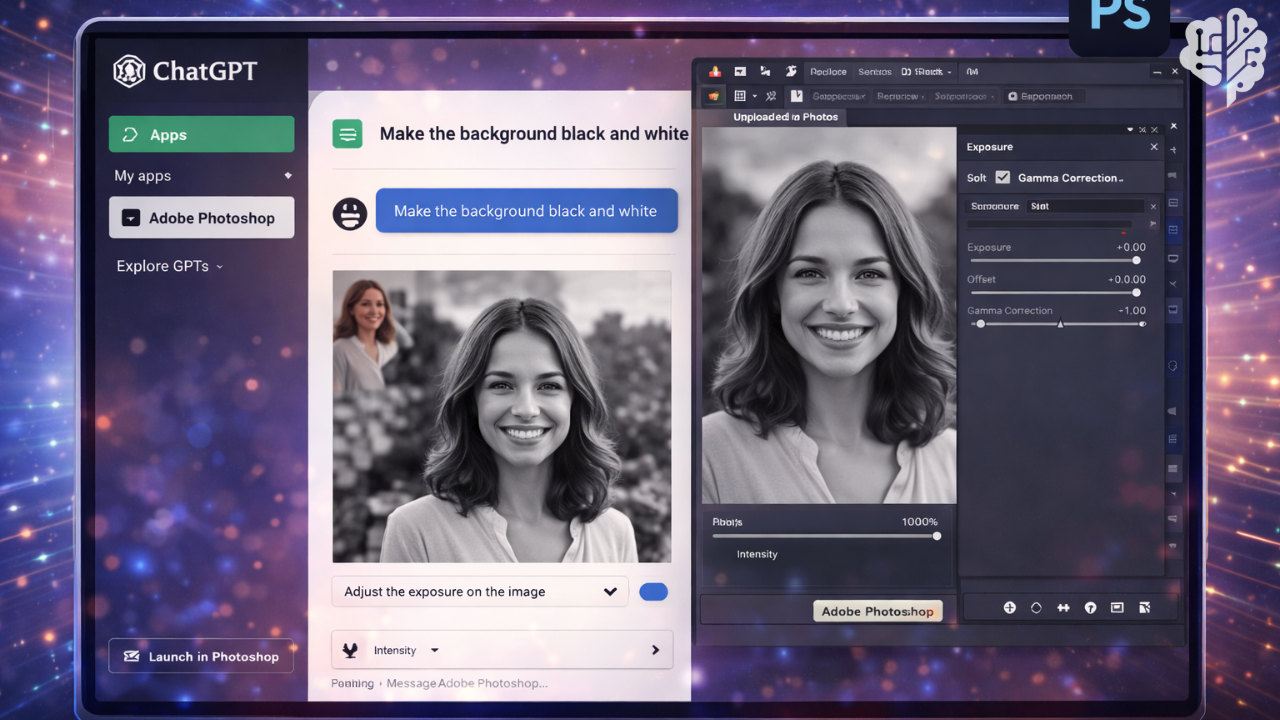Switch to the Uploaded in Photos tab
Screen dimensions: 1280x720
click(x=785, y=117)
